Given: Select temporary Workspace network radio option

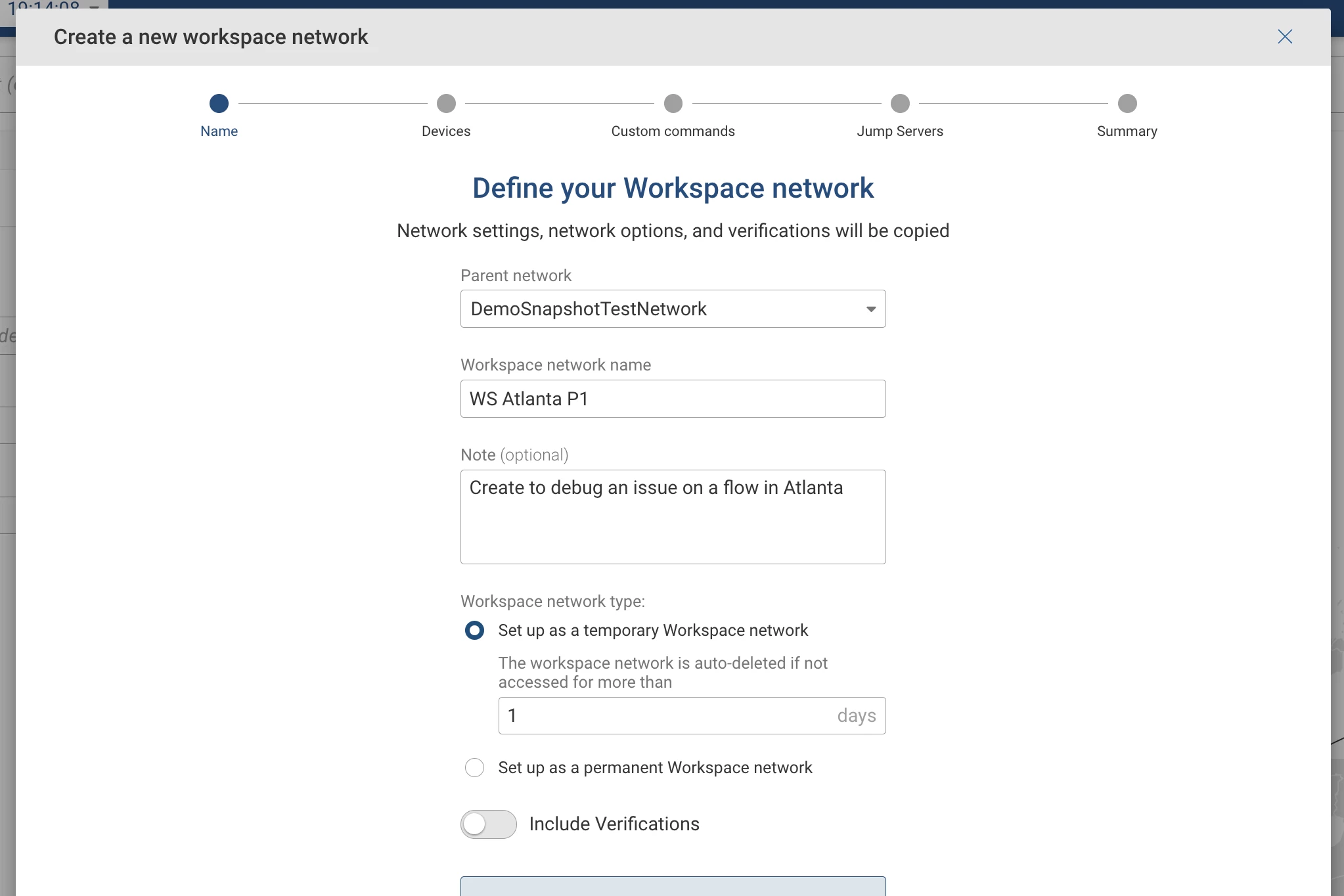Looking at the screenshot, I should click(474, 631).
